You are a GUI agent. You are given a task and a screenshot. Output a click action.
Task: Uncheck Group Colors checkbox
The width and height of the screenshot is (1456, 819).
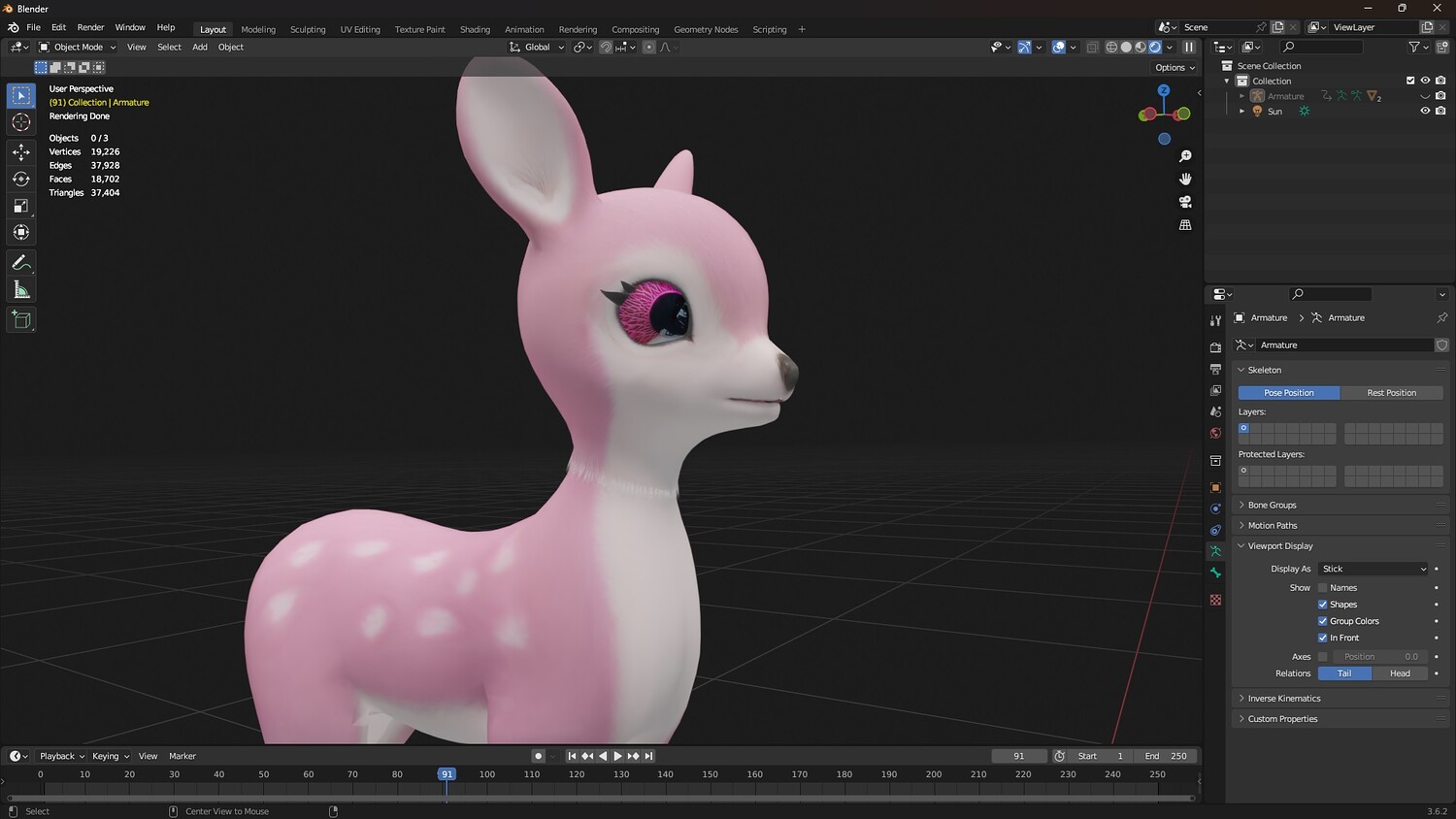point(1322,621)
